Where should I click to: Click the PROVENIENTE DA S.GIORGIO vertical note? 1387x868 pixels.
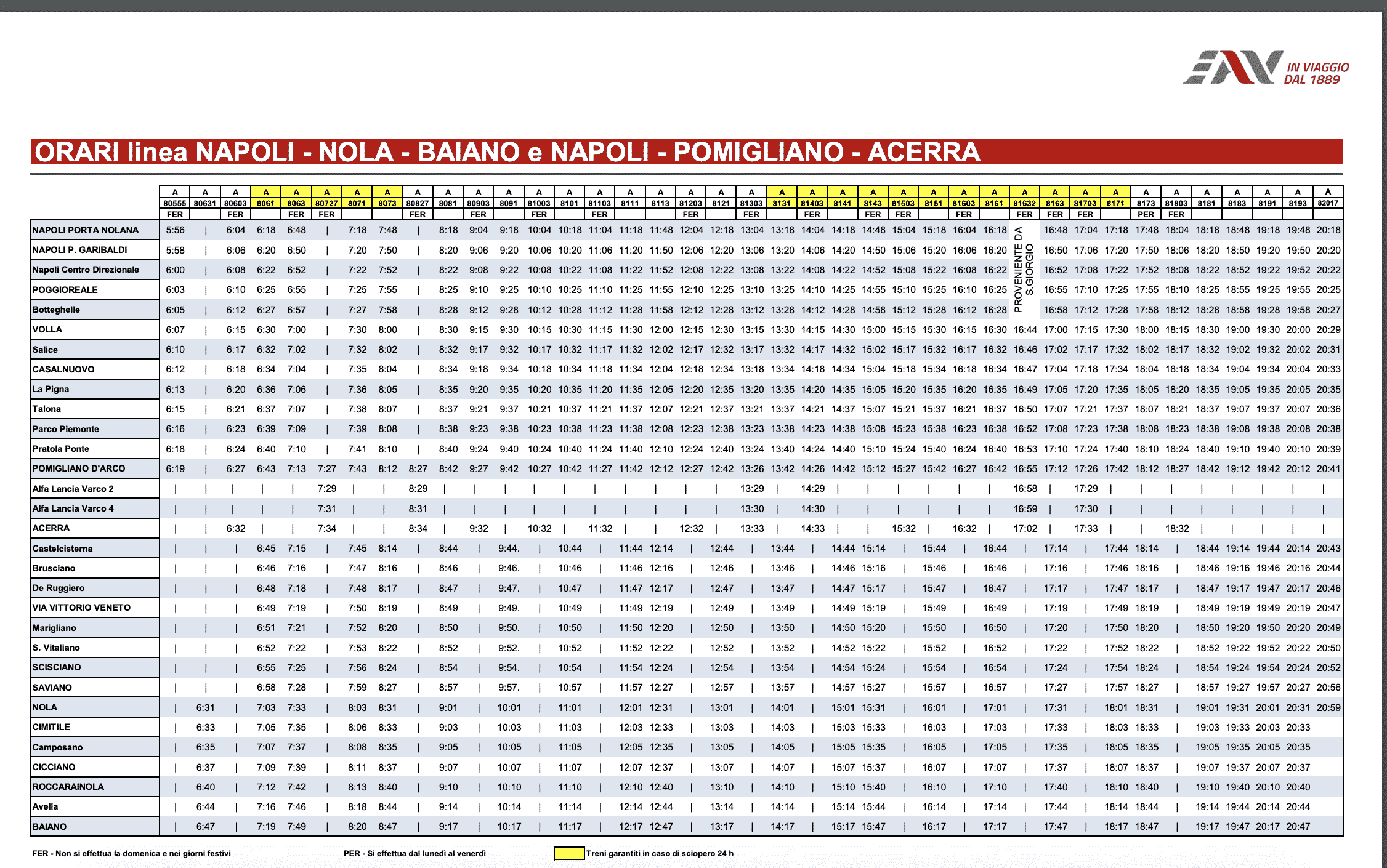click(1024, 270)
